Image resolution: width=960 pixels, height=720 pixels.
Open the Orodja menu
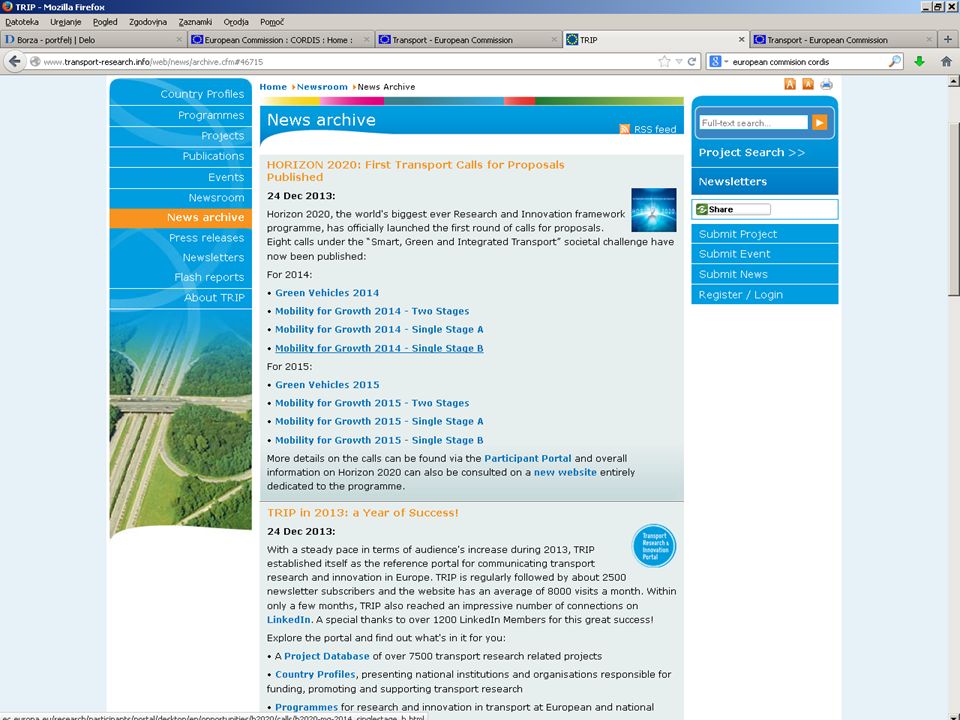click(x=236, y=22)
